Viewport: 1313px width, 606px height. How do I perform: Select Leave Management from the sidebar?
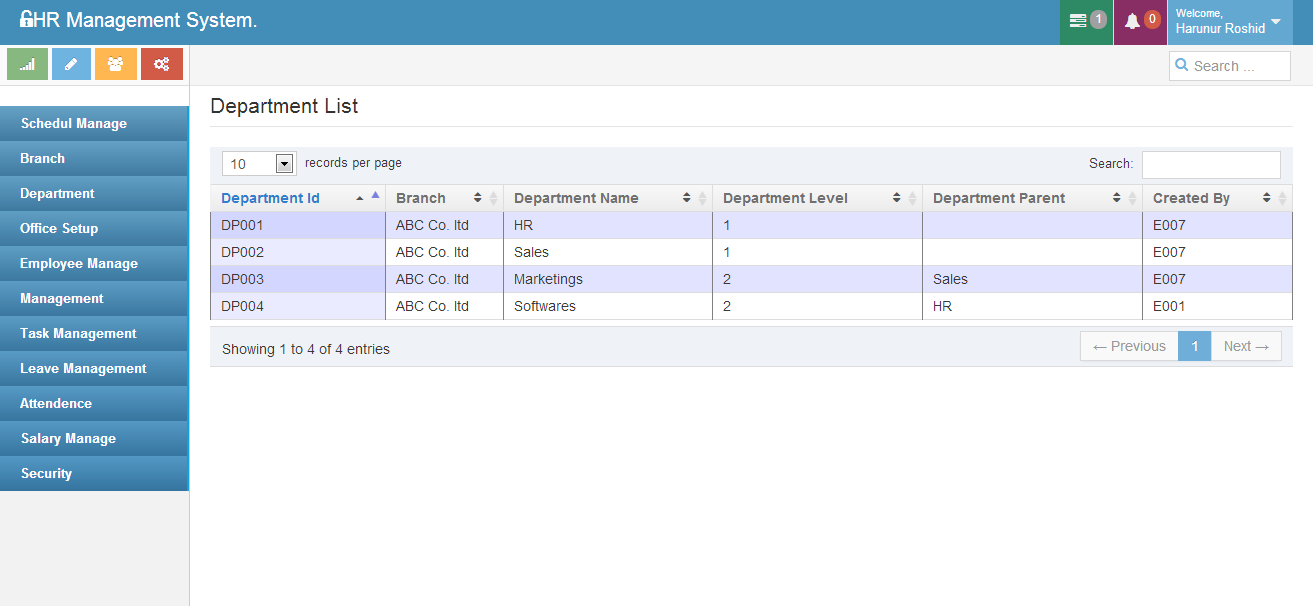tap(83, 369)
